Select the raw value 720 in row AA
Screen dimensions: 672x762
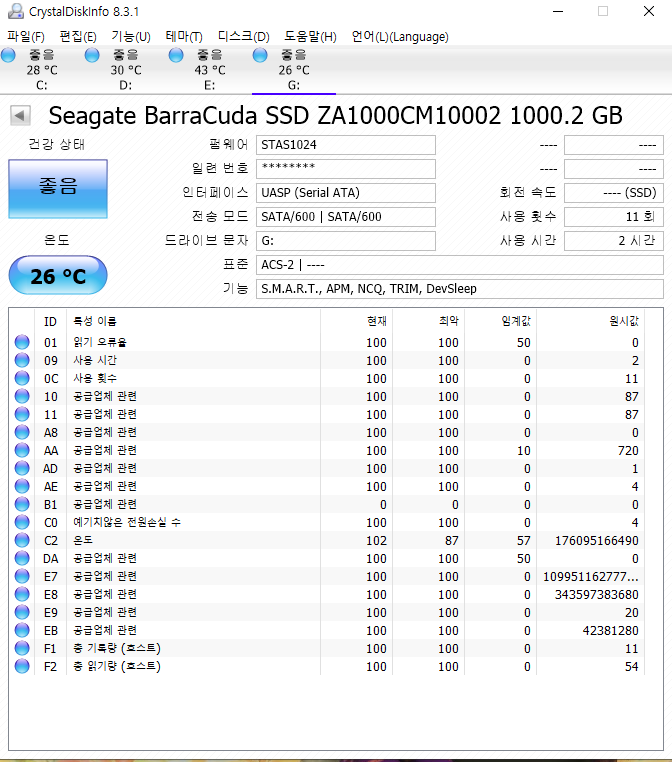628,450
